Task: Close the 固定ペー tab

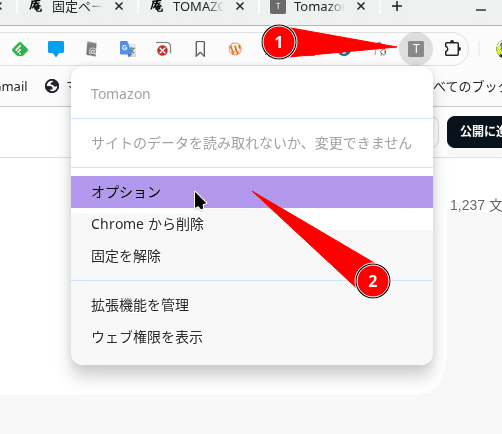Action: click(x=119, y=6)
